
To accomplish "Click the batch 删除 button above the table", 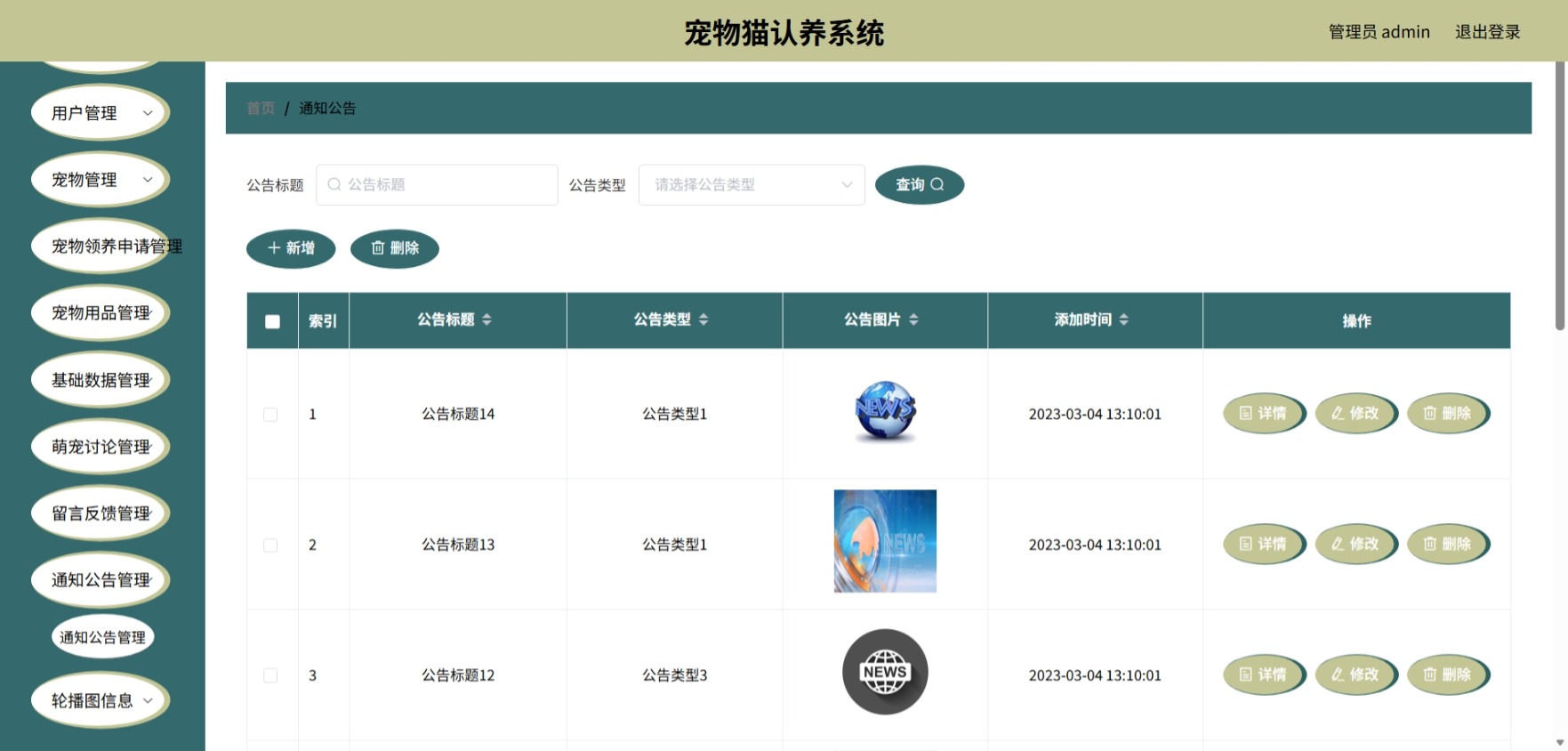I will (395, 248).
